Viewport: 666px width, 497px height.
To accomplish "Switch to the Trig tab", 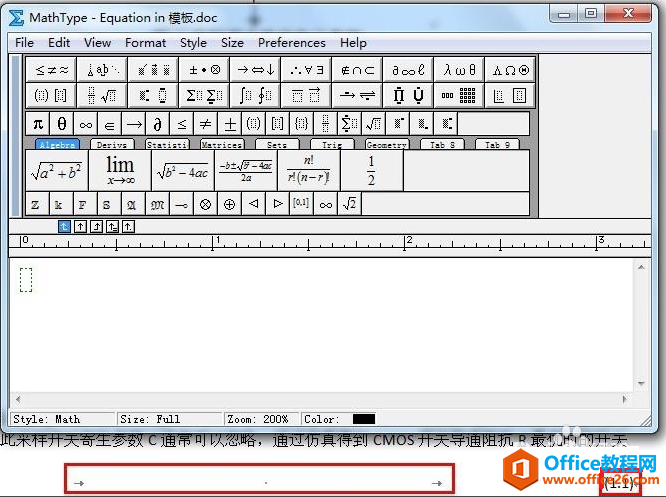I will 332,144.
